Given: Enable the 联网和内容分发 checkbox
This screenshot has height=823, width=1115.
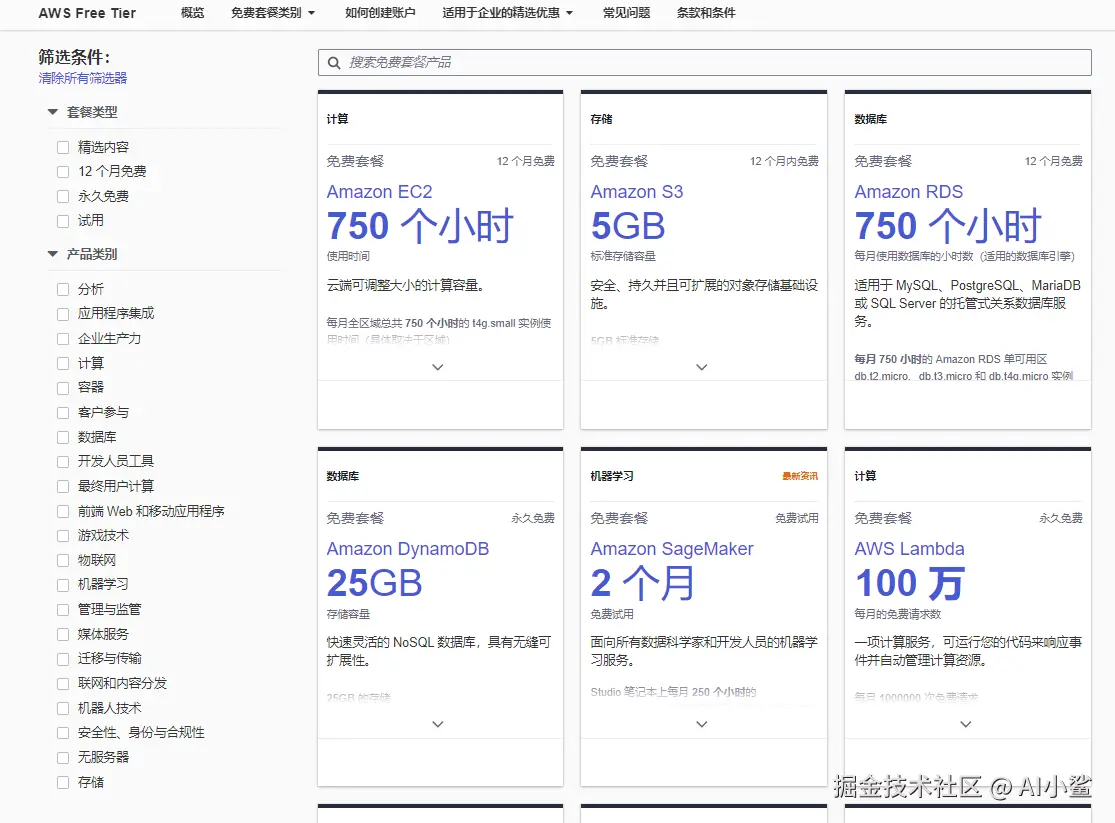Looking at the screenshot, I should coord(63,684).
